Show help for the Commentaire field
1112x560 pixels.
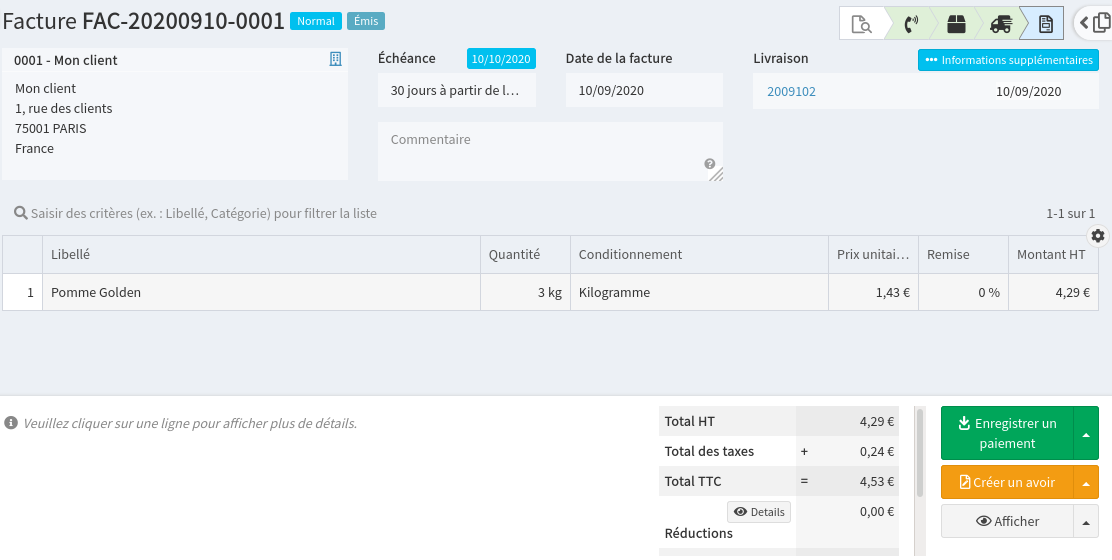709,164
